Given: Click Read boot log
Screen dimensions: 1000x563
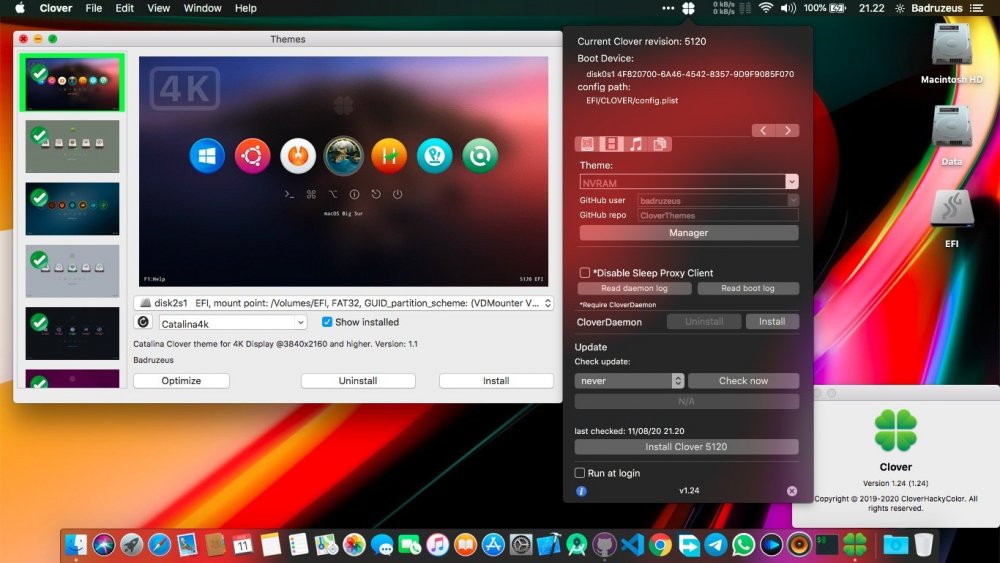Looking at the screenshot, I should click(748, 288).
